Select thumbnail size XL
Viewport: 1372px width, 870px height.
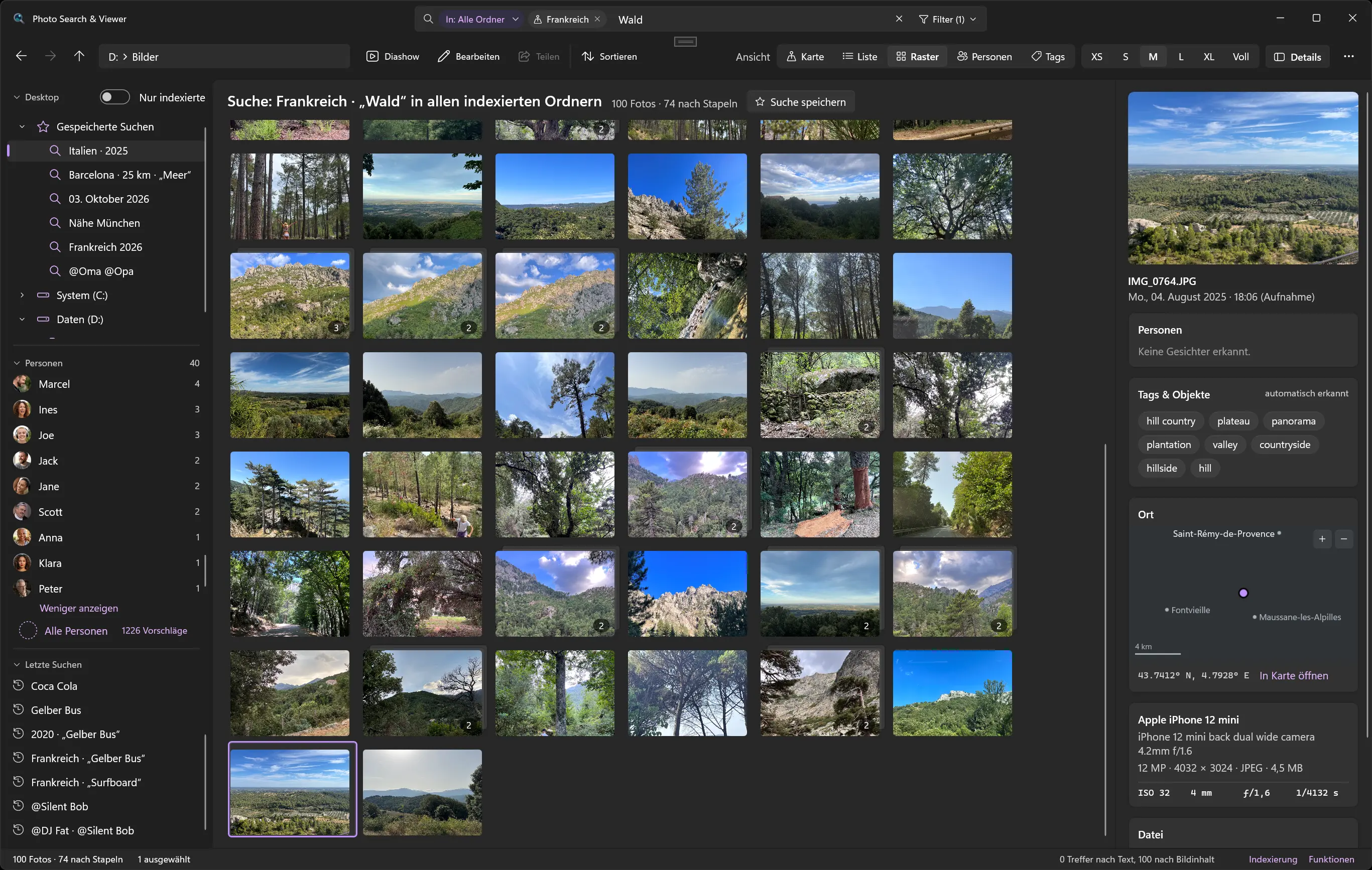[x=1208, y=57]
